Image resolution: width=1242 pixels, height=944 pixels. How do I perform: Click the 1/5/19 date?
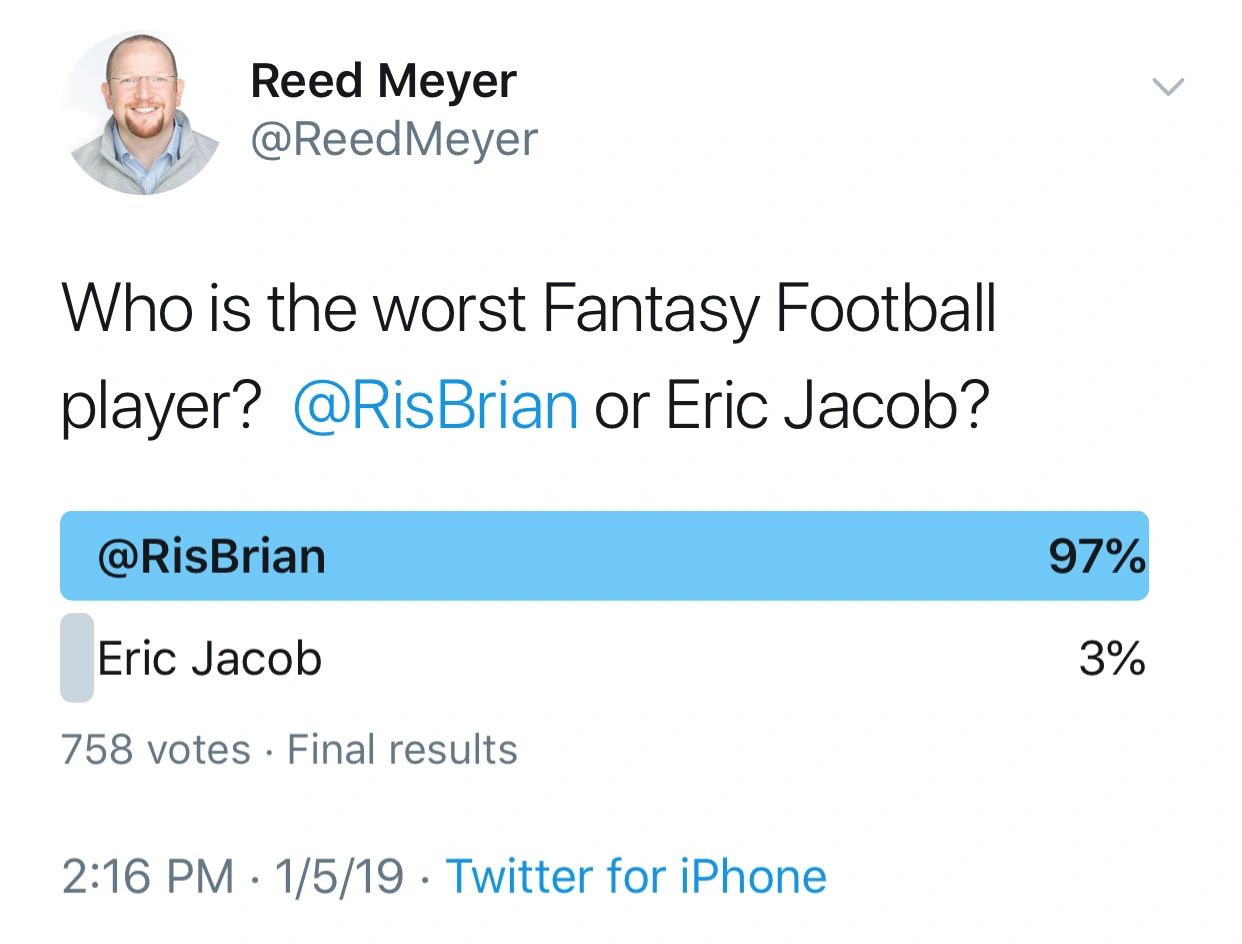pyautogui.click(x=339, y=877)
